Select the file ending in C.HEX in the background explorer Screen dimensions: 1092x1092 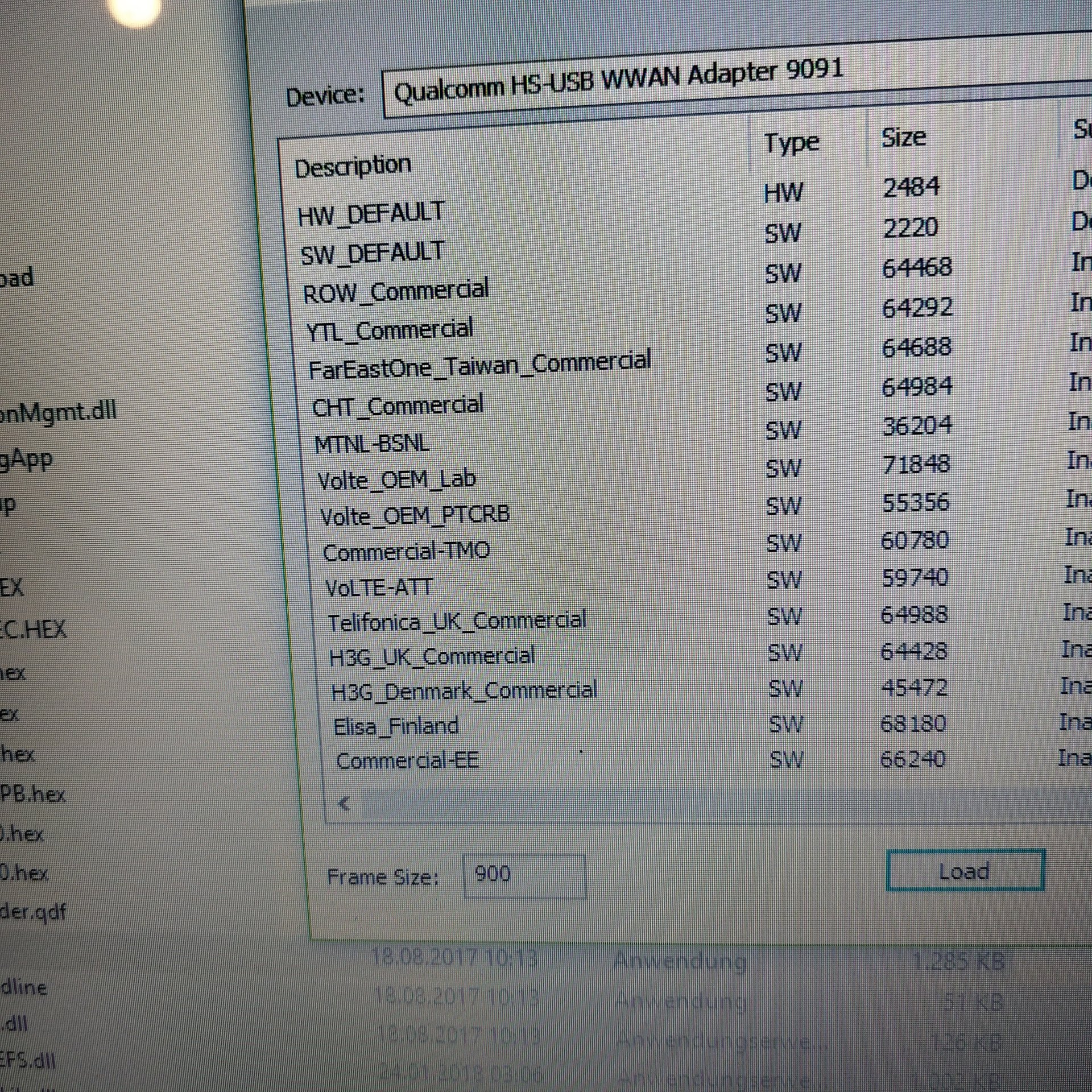33,630
